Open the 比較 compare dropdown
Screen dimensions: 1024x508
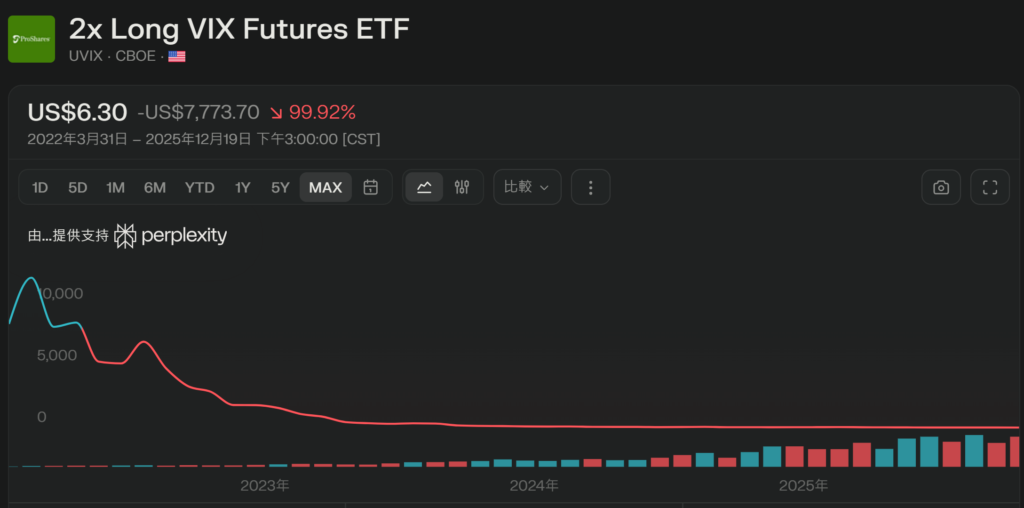(527, 187)
